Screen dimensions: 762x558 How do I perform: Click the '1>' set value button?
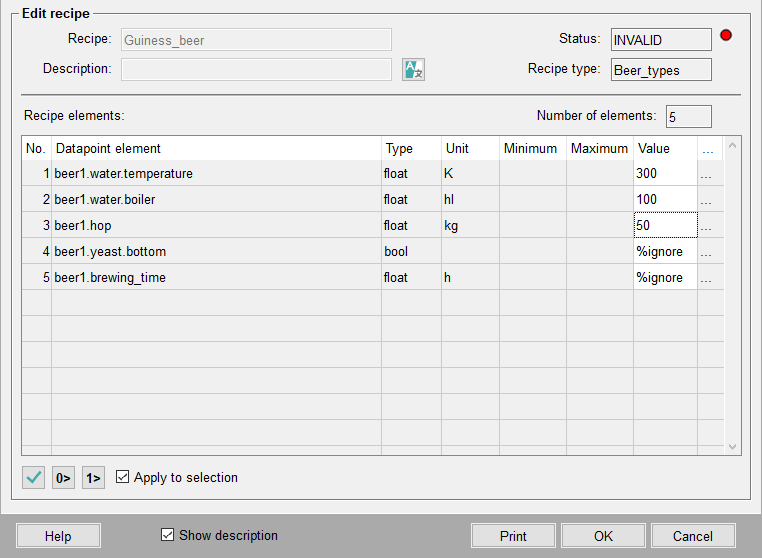[93, 478]
